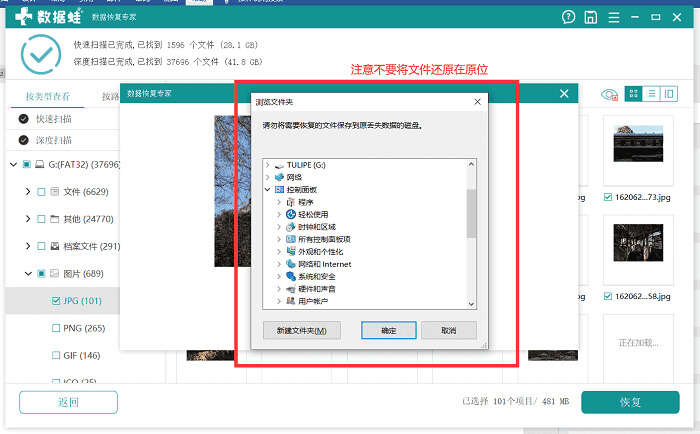Click the 恢复 recover button

pyautogui.click(x=630, y=402)
